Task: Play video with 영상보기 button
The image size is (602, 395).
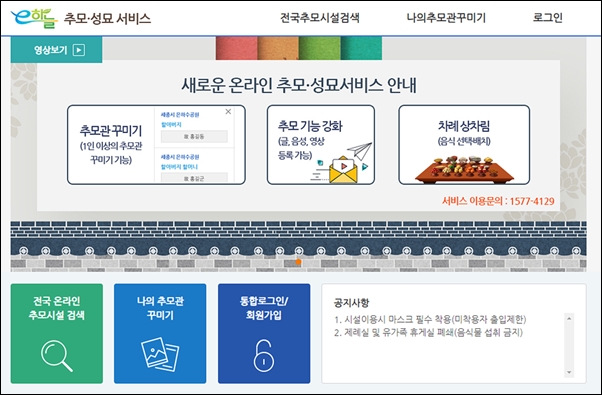Action: pyautogui.click(x=56, y=50)
